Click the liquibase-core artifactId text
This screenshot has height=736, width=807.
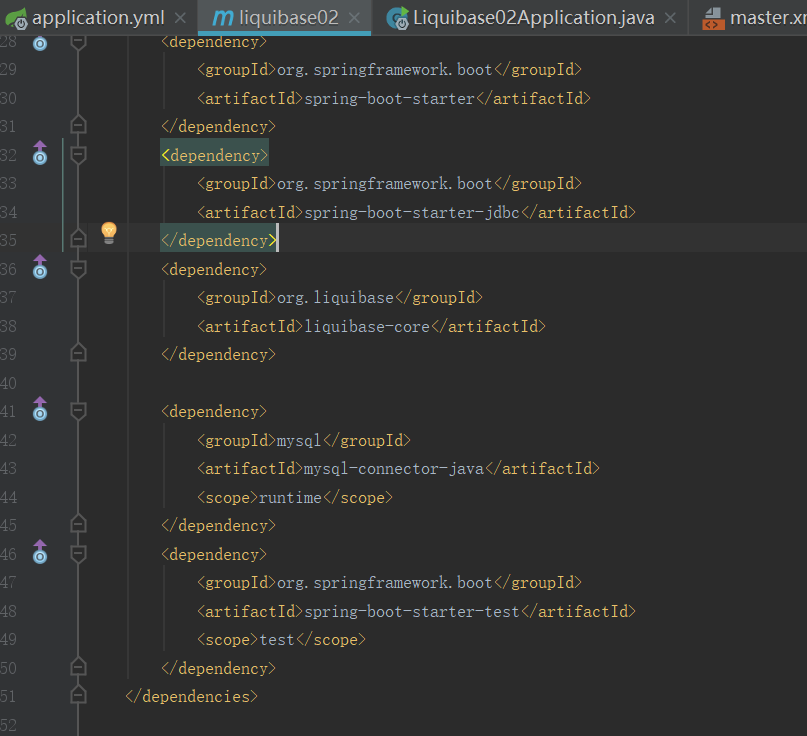pyautogui.click(x=367, y=326)
